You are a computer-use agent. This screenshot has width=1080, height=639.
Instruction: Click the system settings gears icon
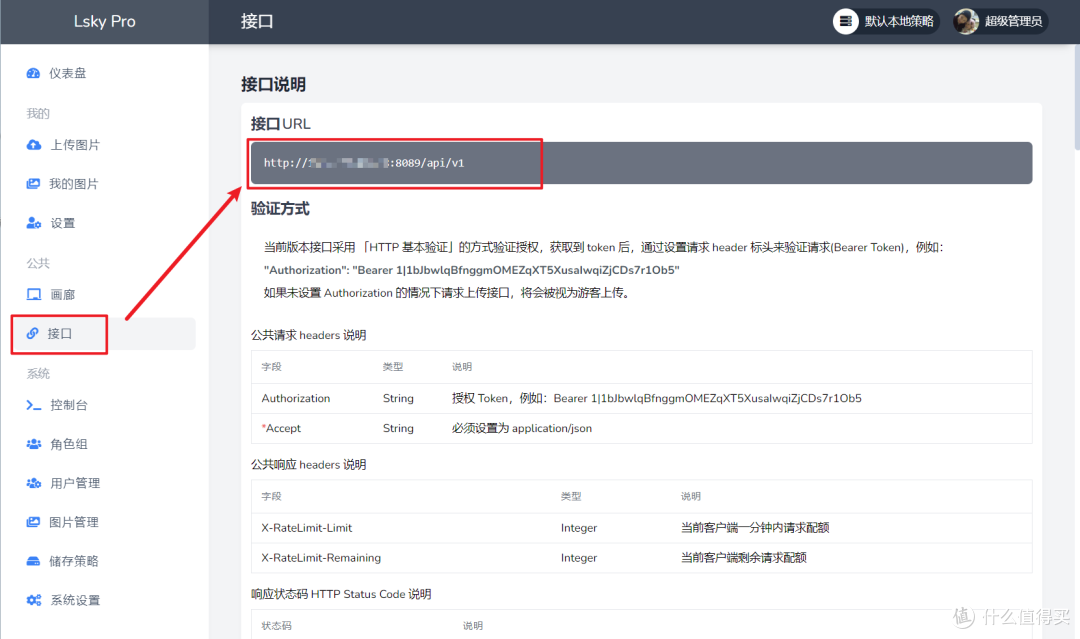coord(33,600)
